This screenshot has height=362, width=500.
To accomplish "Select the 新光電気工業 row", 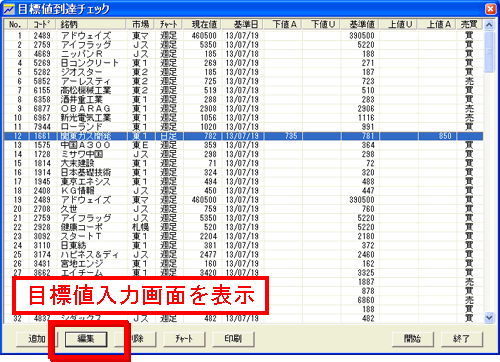I will pos(244,118).
